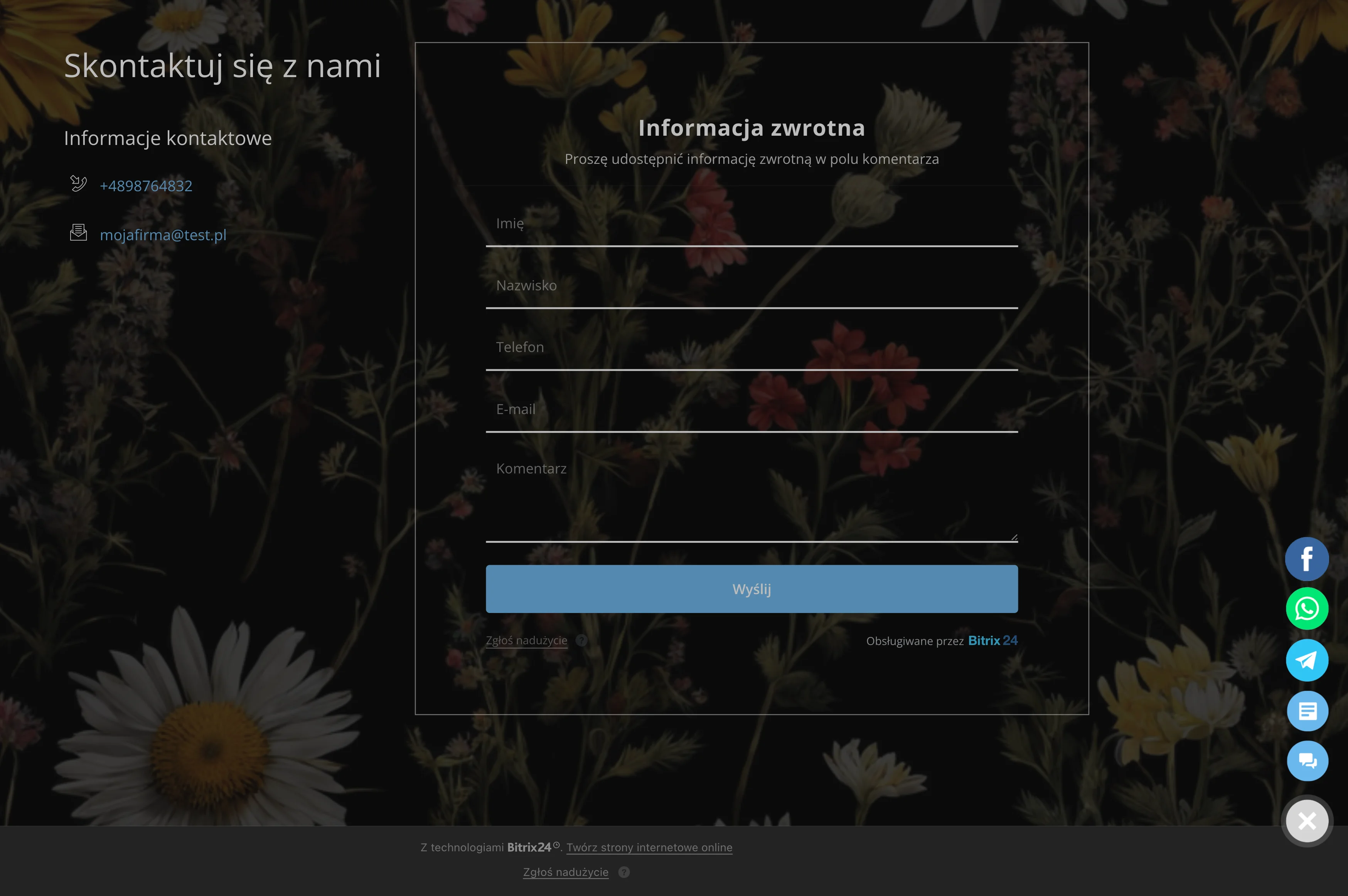
Task: Click the mojafirma@test.pl email link
Action: point(163,235)
